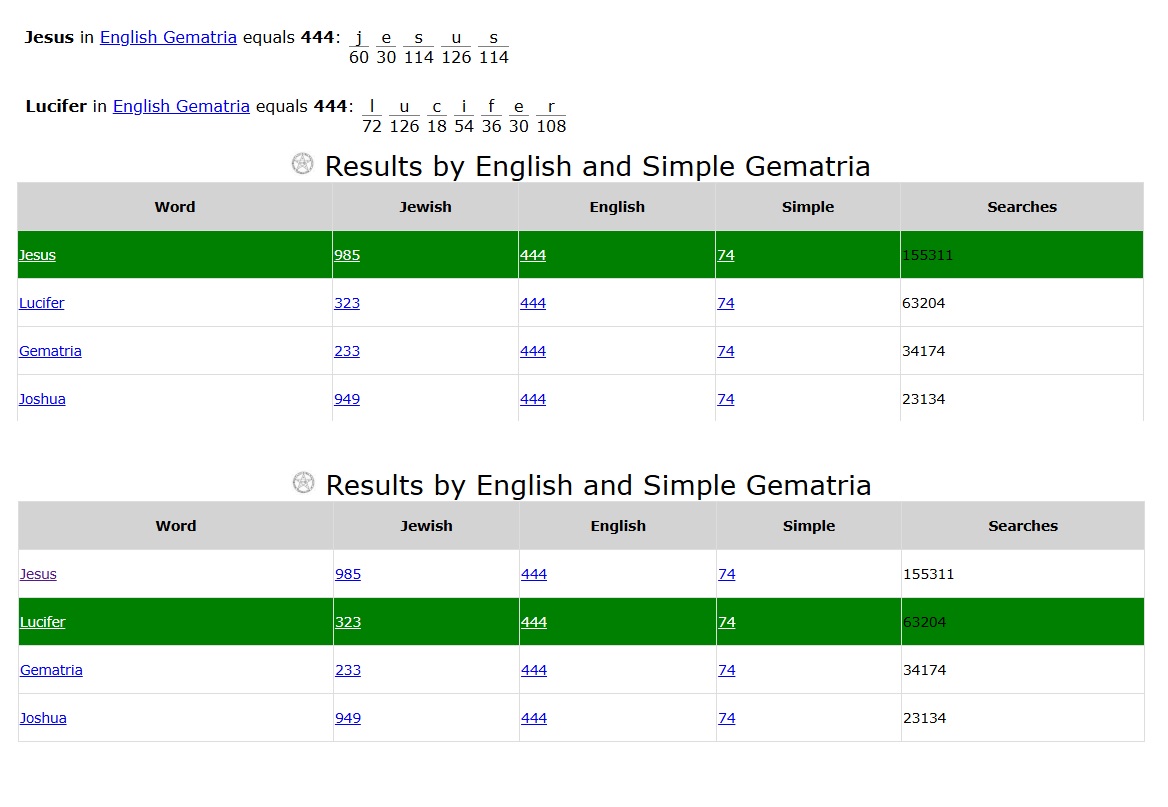The image size is (1168, 807).
Task: Open Lucifer link in second table
Action: pyautogui.click(x=42, y=622)
